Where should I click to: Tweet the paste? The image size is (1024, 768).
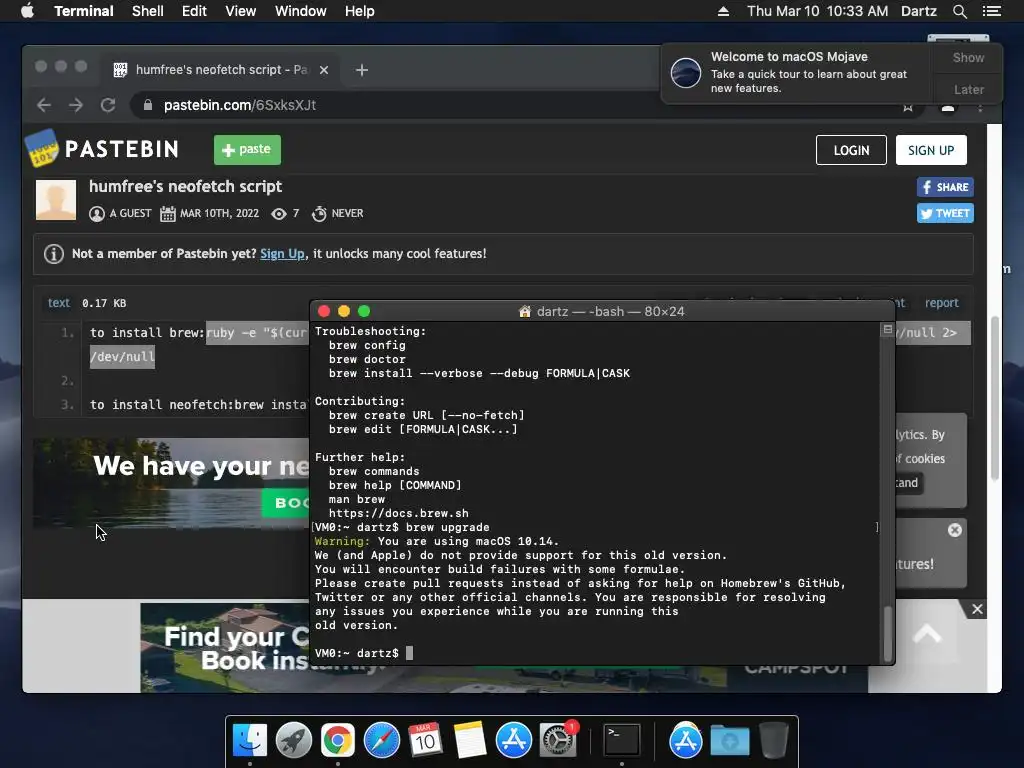(945, 214)
